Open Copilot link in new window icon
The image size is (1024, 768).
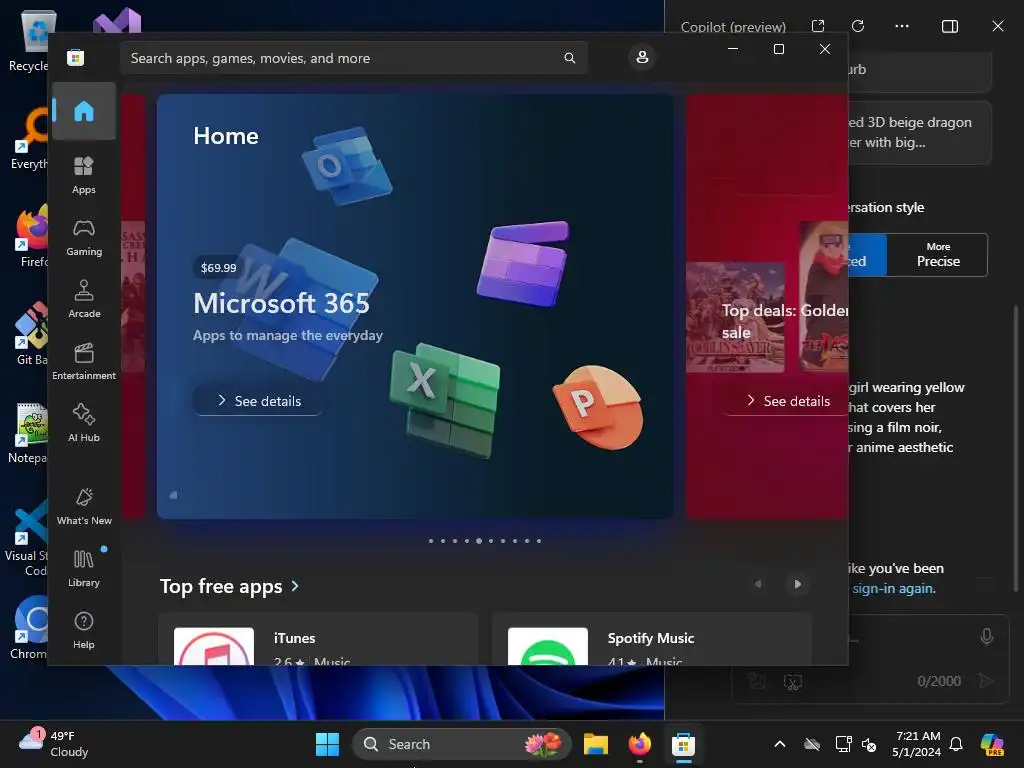coord(818,26)
